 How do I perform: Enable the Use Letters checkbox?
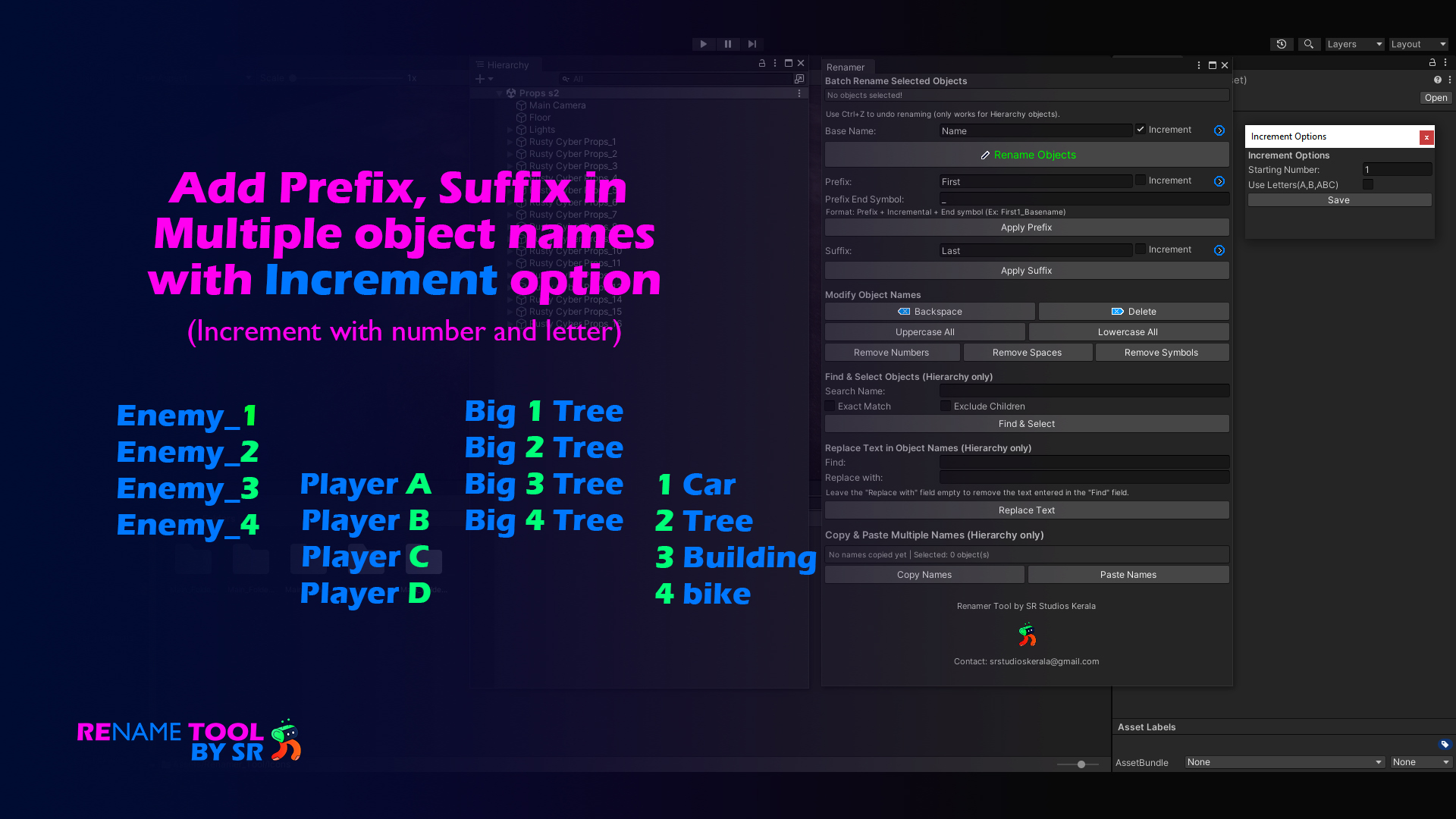pos(1368,184)
